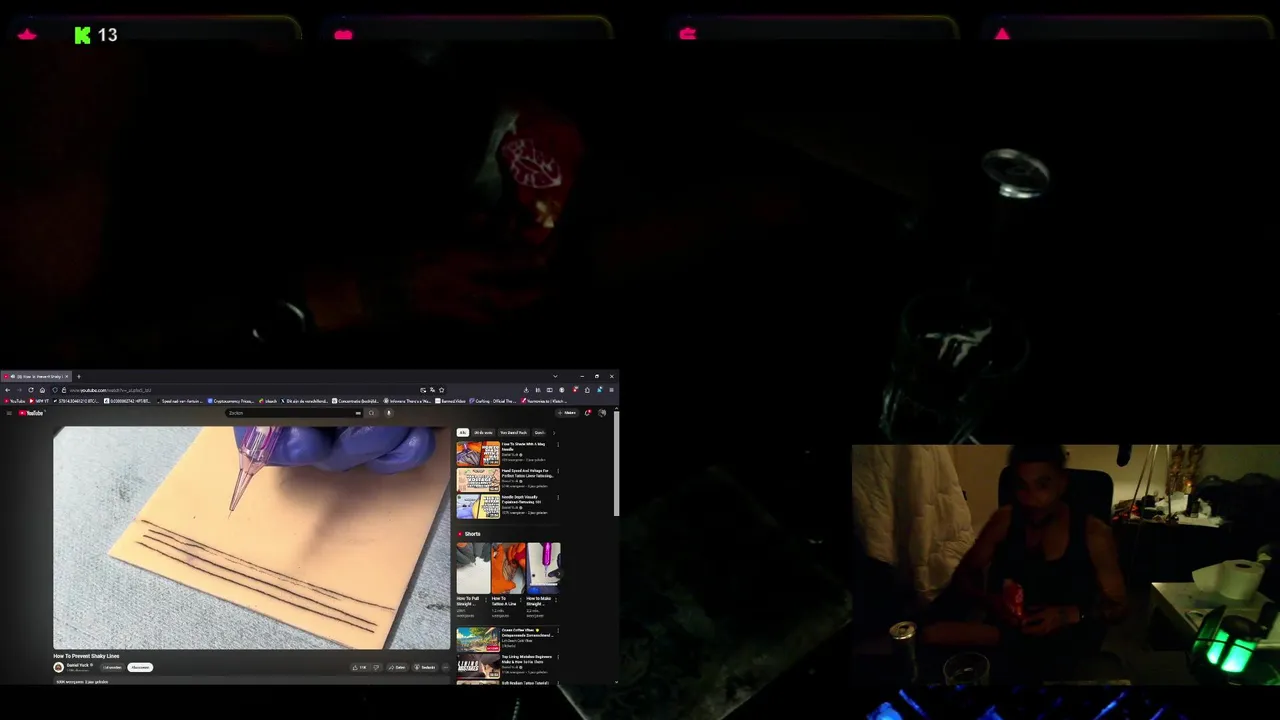Open the Ocean Coffee Vibes thumbnail
The image size is (1280, 720).
tap(478, 639)
